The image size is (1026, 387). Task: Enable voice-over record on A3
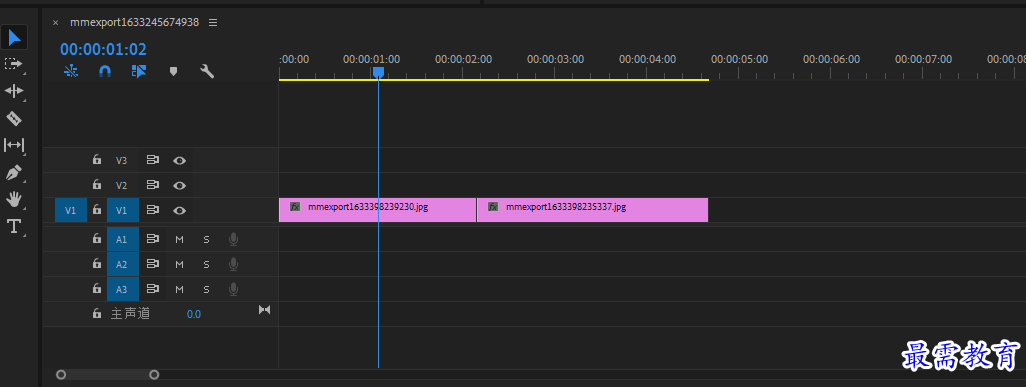coord(234,289)
